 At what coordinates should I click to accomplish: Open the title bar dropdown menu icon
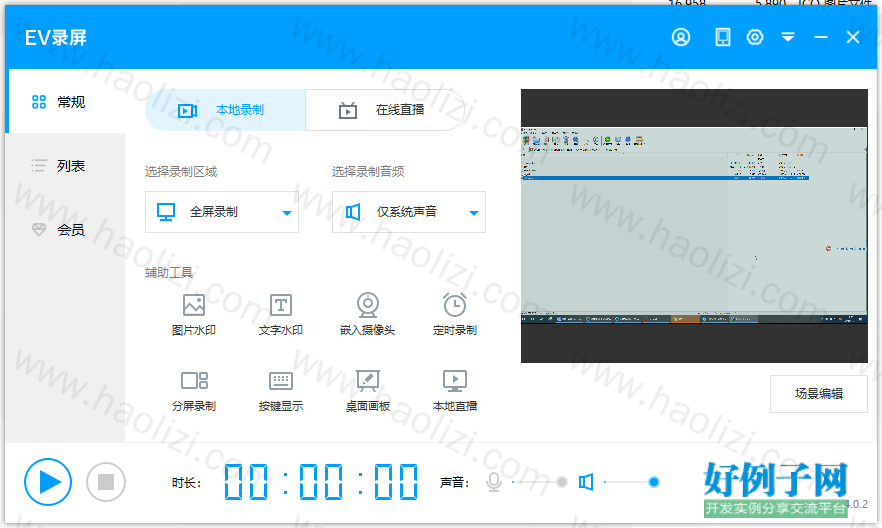pyautogui.click(x=788, y=37)
